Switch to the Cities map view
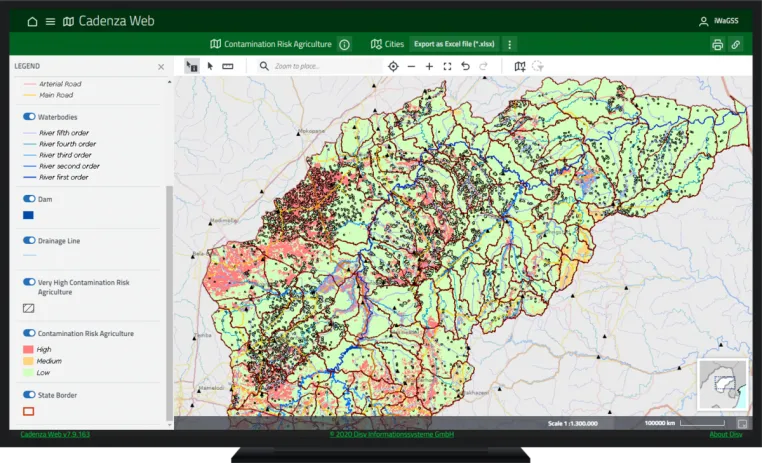The width and height of the screenshot is (762, 463). tap(387, 44)
